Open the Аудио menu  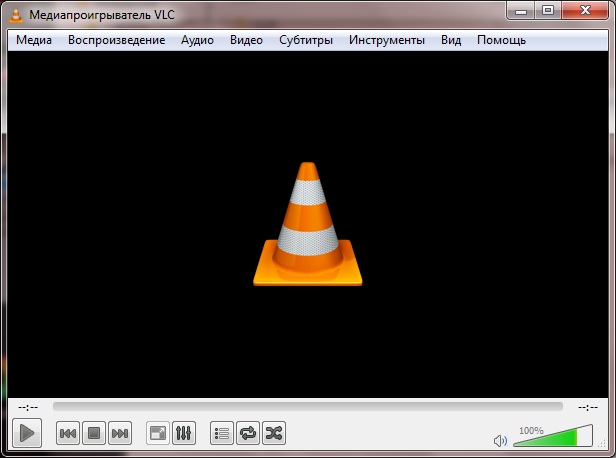click(x=197, y=40)
